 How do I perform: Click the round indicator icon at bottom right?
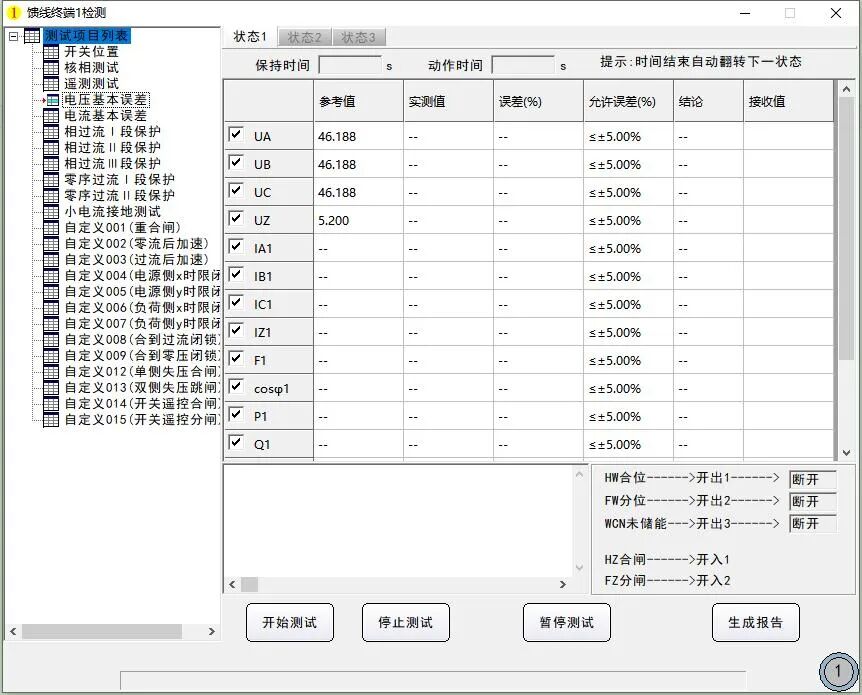point(838,671)
